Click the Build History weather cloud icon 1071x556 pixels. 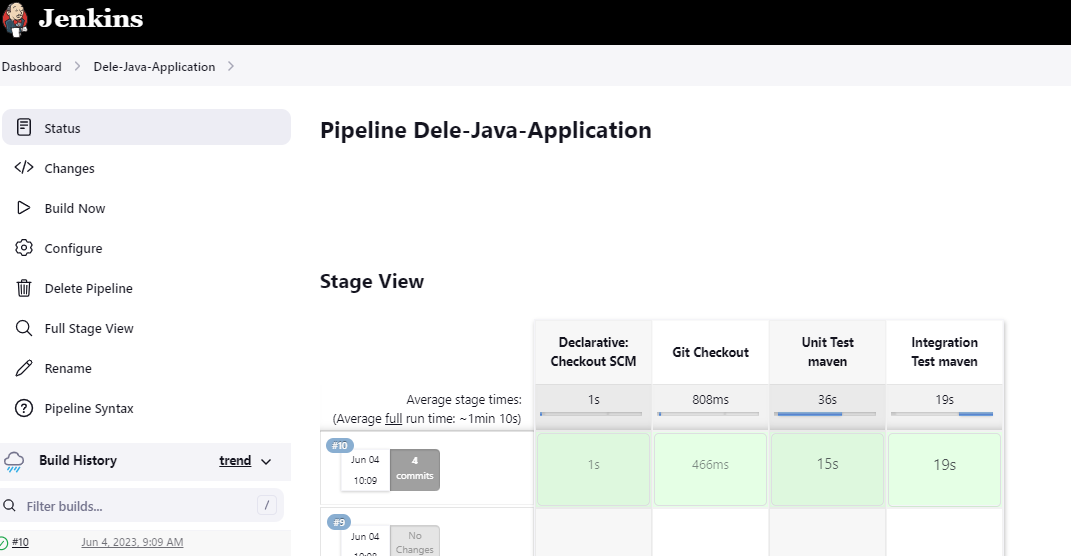click(14, 461)
